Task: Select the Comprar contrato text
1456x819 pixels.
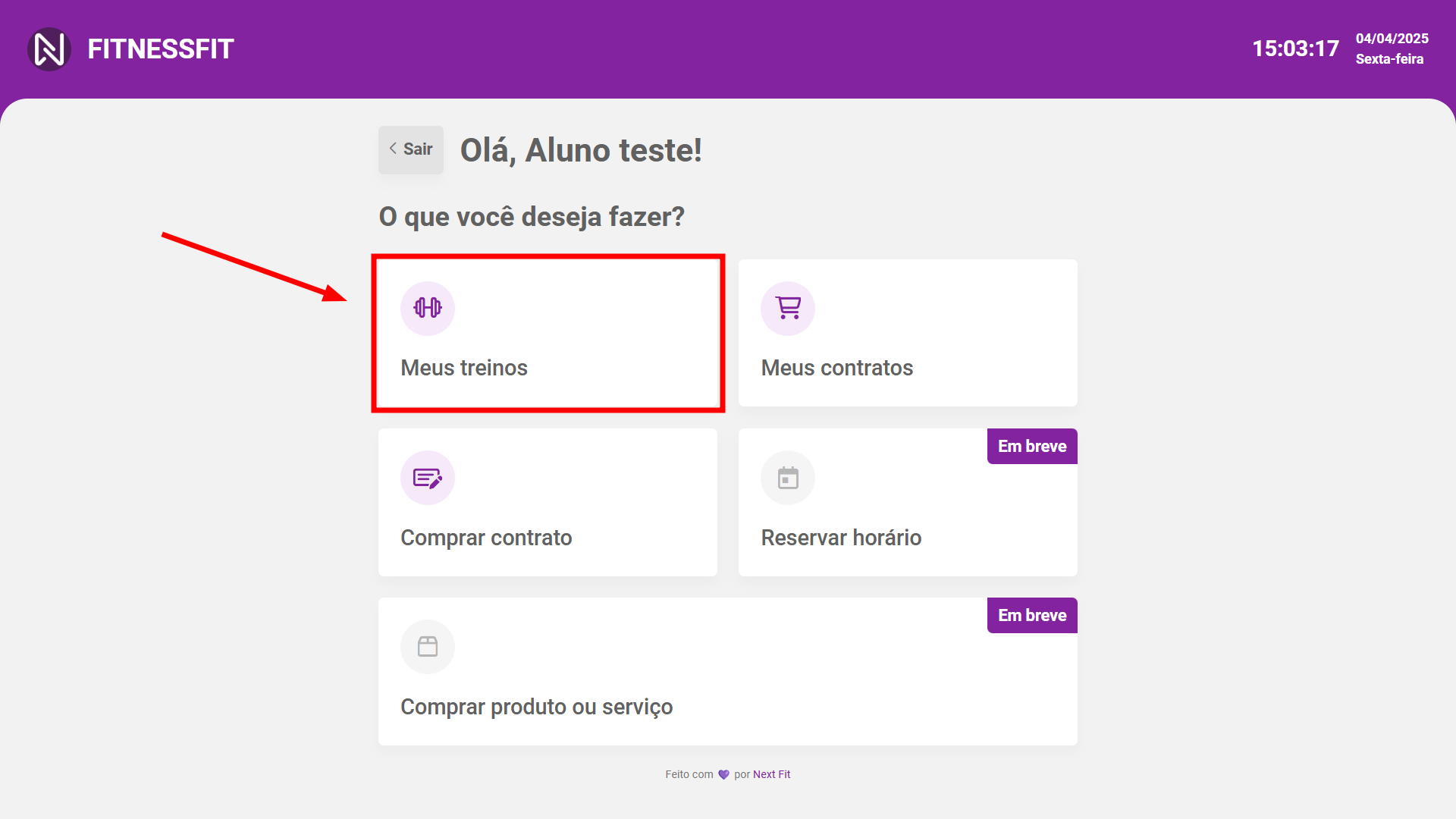Action: 486,538
